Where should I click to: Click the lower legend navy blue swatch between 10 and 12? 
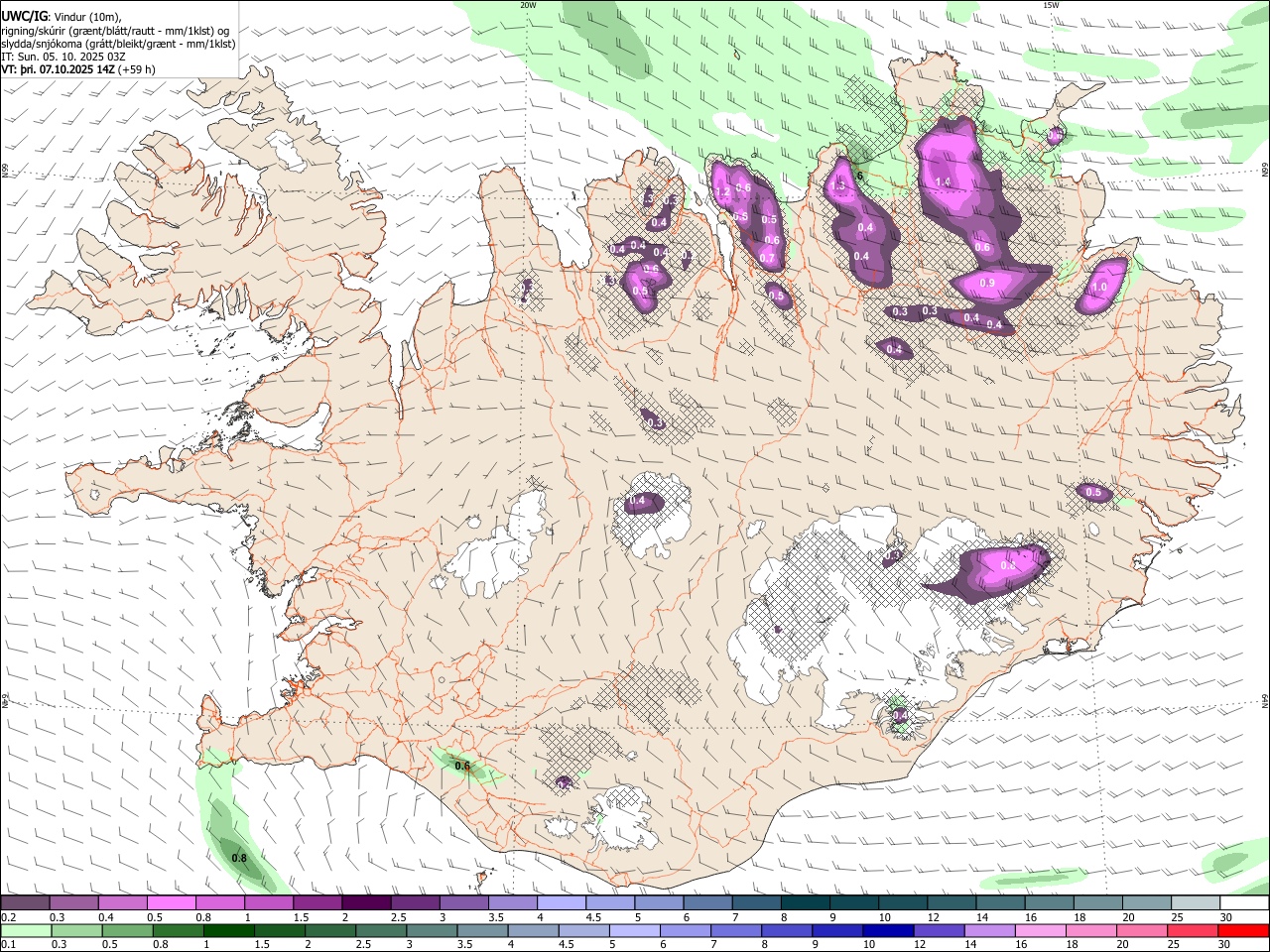(887, 930)
